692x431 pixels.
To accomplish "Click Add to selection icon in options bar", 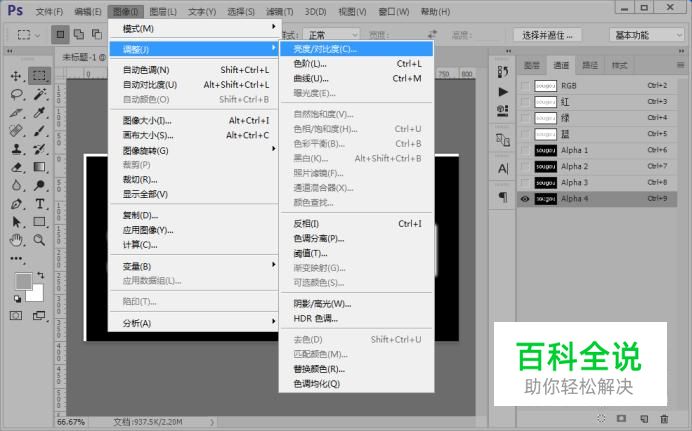I will tap(79, 34).
